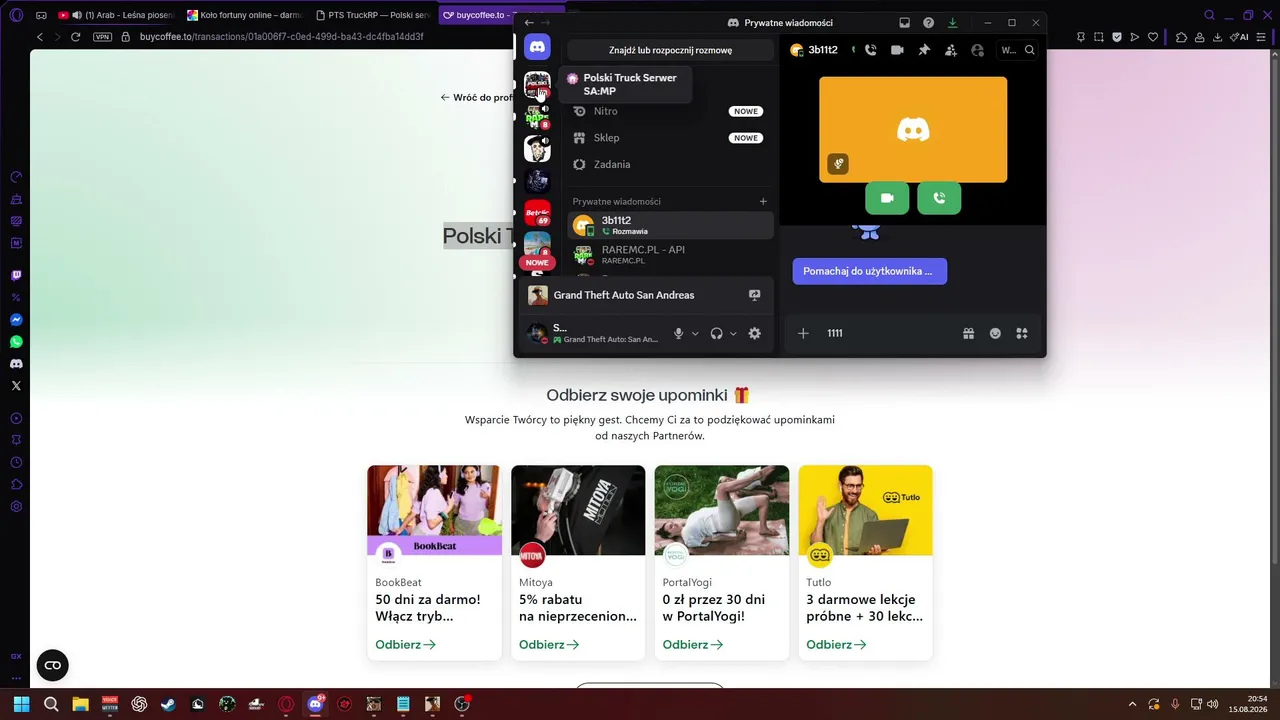The image size is (1280, 720).
Task: Share screen for Grand Theft Auto San Andreas
Action: coord(755,295)
